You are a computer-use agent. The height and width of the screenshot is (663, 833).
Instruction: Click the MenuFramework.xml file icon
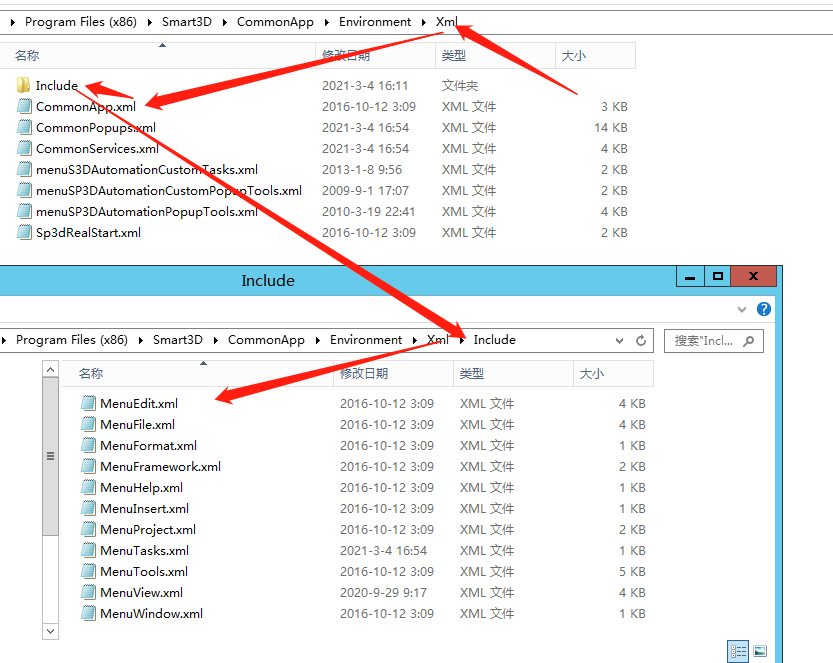click(x=88, y=466)
